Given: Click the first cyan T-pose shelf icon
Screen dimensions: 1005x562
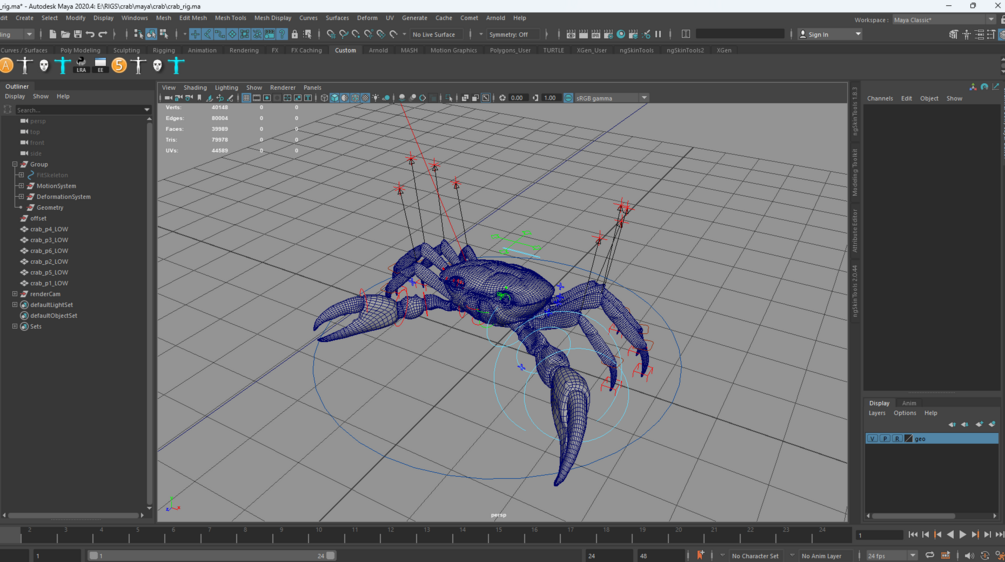Looking at the screenshot, I should pos(63,65).
